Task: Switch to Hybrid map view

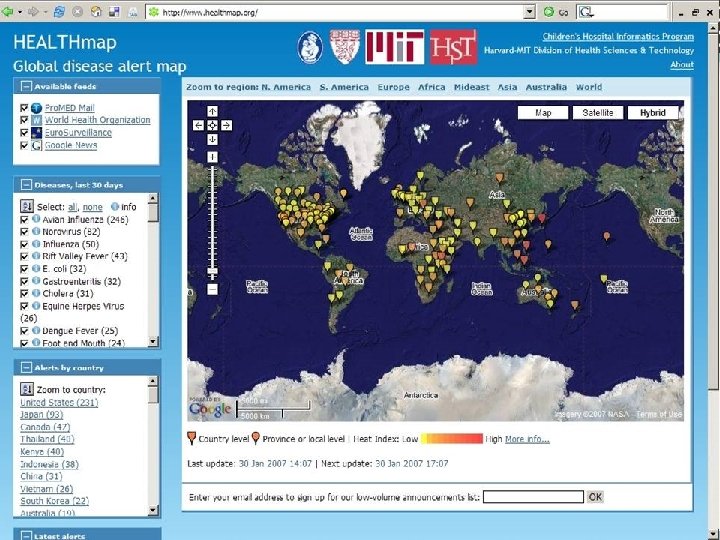Action: point(652,112)
